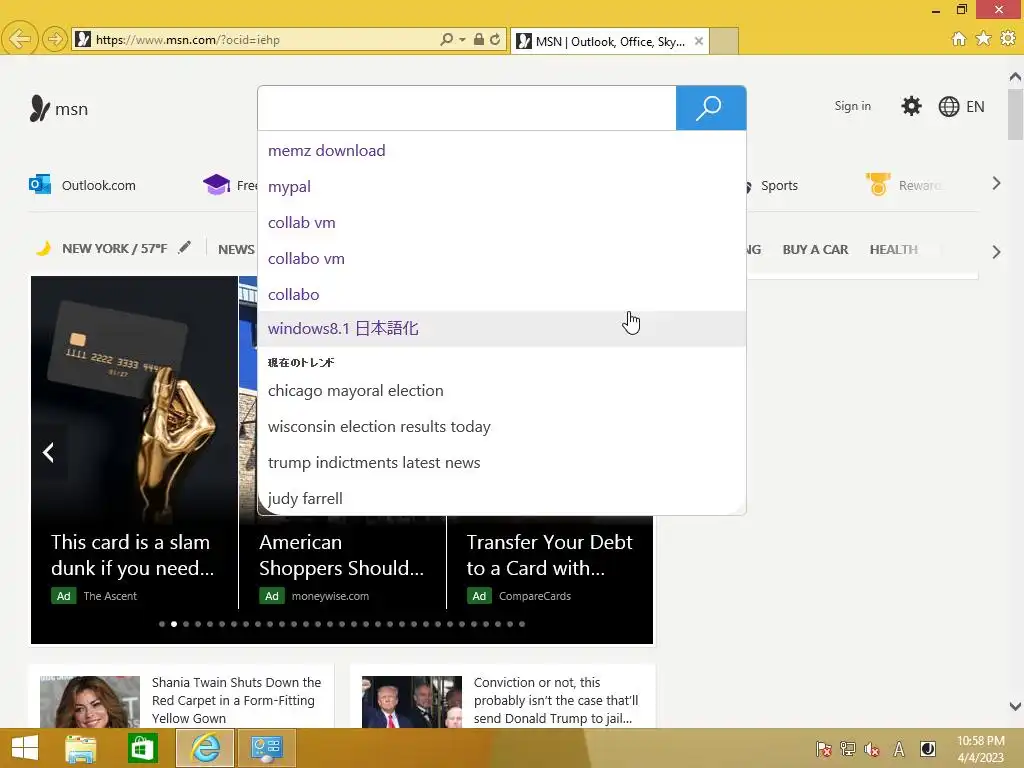Open IE Favorites star icon

pos(983,39)
